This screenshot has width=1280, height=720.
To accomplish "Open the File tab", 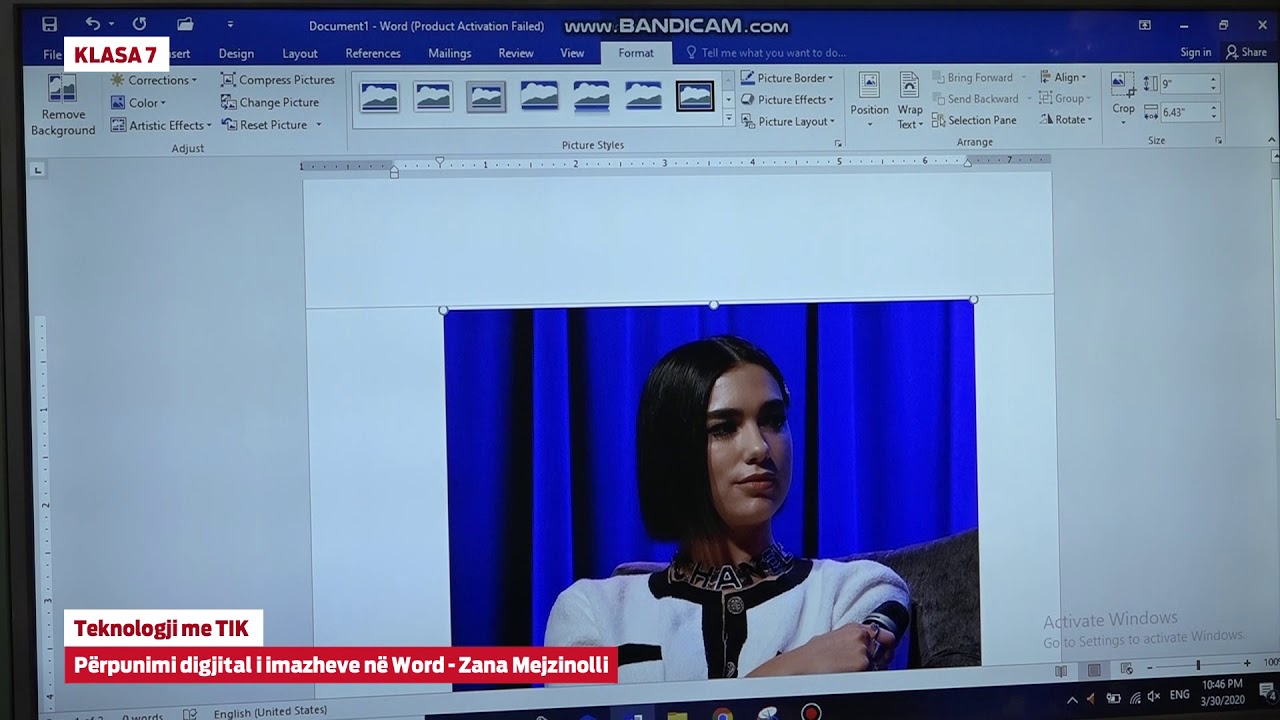I will click(x=52, y=54).
